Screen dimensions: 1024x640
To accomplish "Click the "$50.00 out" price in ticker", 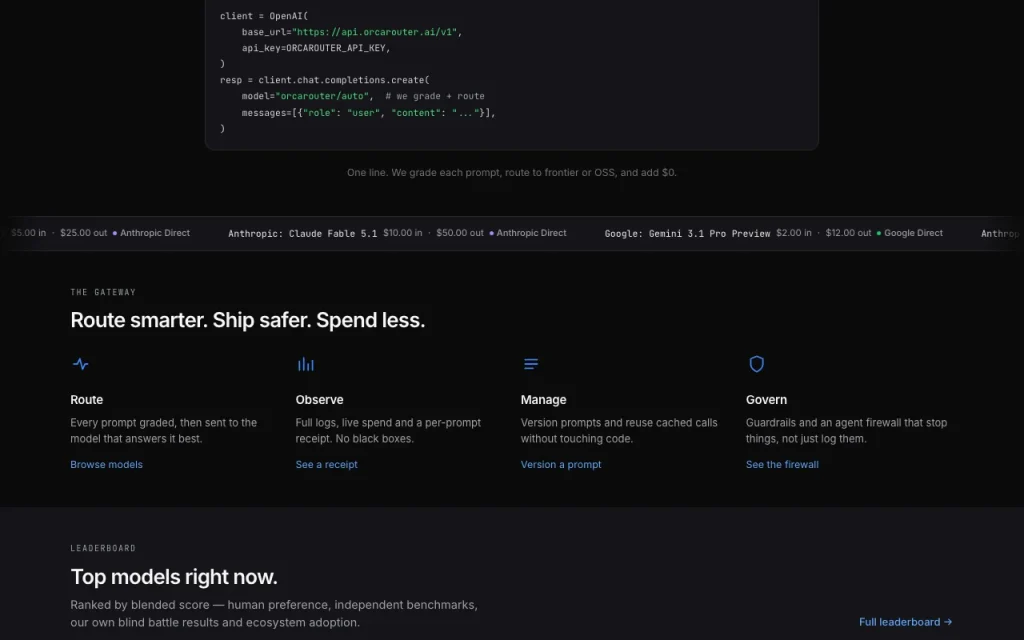I will pyautogui.click(x=460, y=233).
